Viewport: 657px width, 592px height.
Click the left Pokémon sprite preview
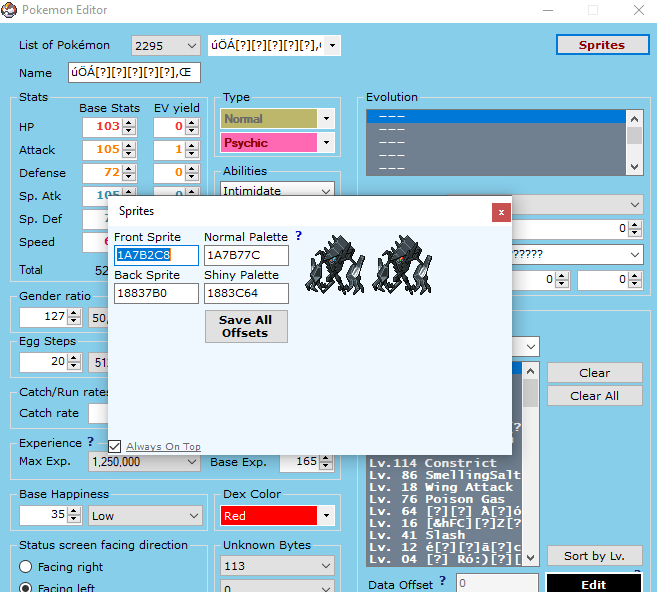pyautogui.click(x=336, y=263)
